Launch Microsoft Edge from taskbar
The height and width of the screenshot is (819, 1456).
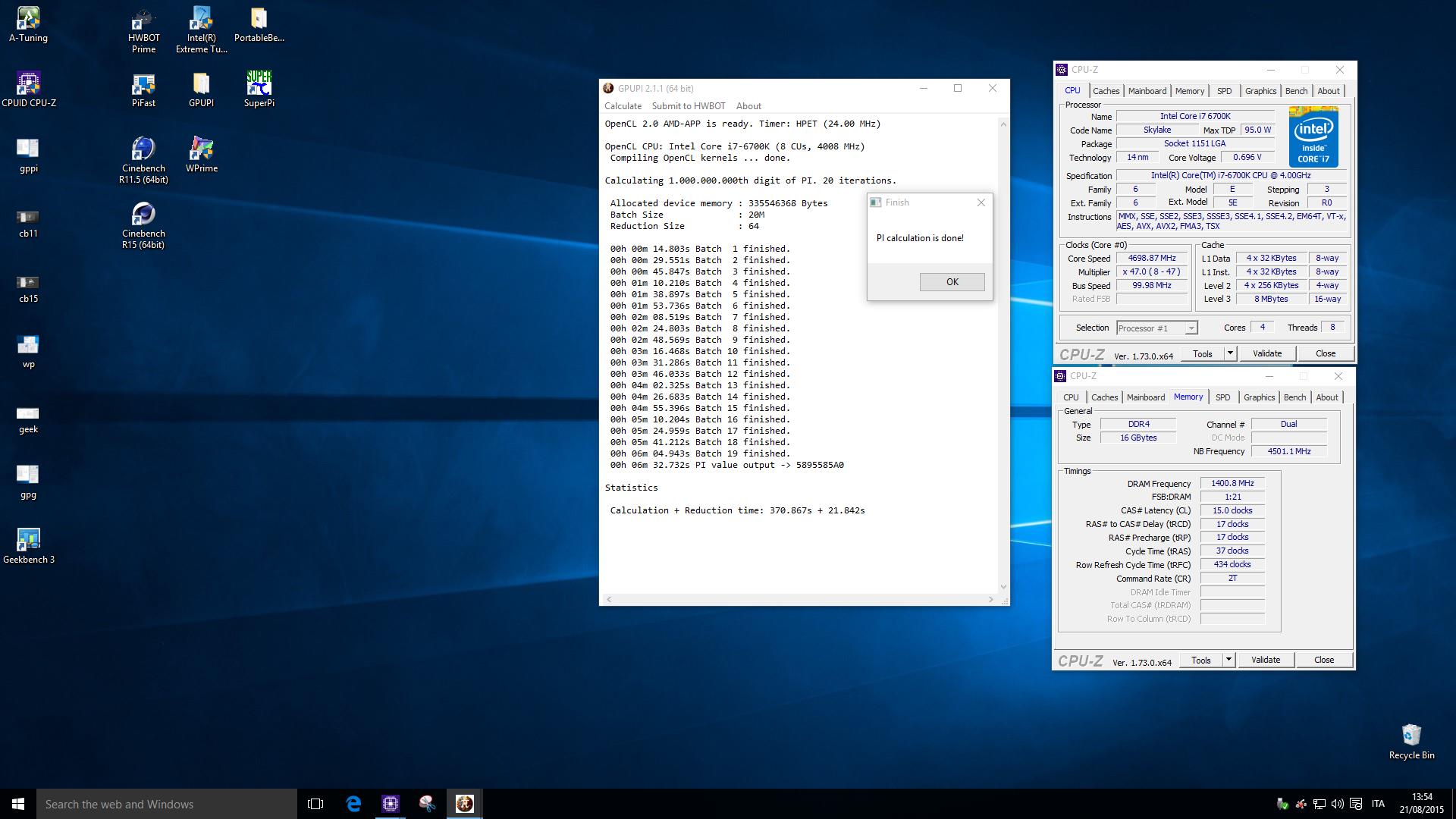pos(353,804)
